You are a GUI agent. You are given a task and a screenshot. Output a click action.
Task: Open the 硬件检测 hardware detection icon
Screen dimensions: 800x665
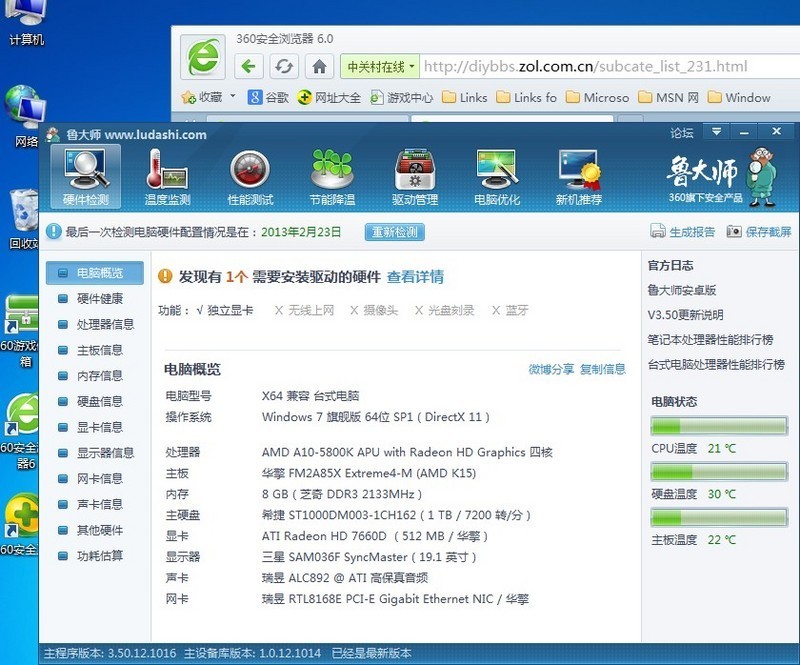(86, 177)
